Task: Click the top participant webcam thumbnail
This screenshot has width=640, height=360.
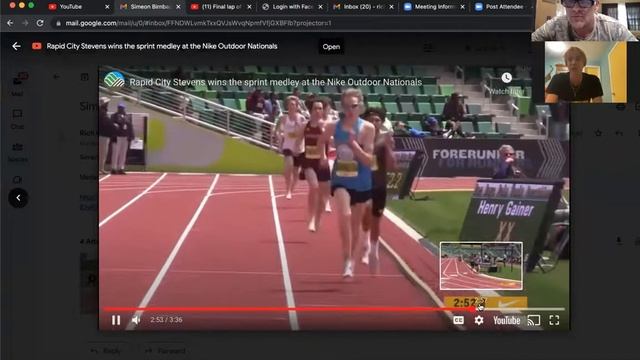Action: 584,20
